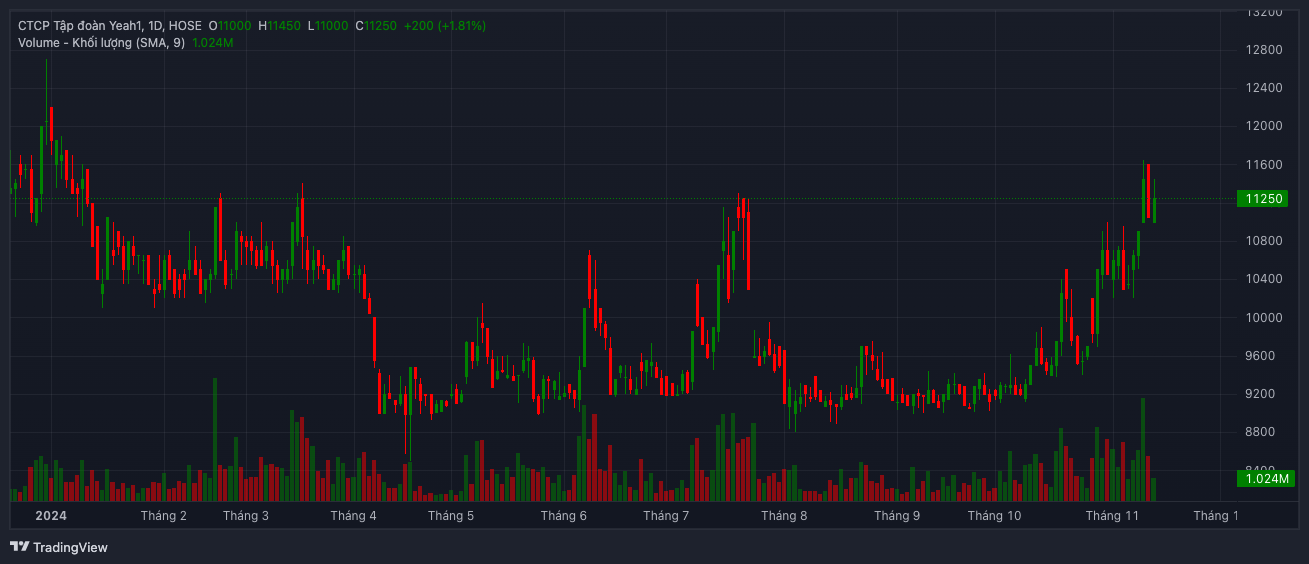Image resolution: width=1309 pixels, height=564 pixels.
Task: Click the H11450 high price in header
Action: coord(279,25)
